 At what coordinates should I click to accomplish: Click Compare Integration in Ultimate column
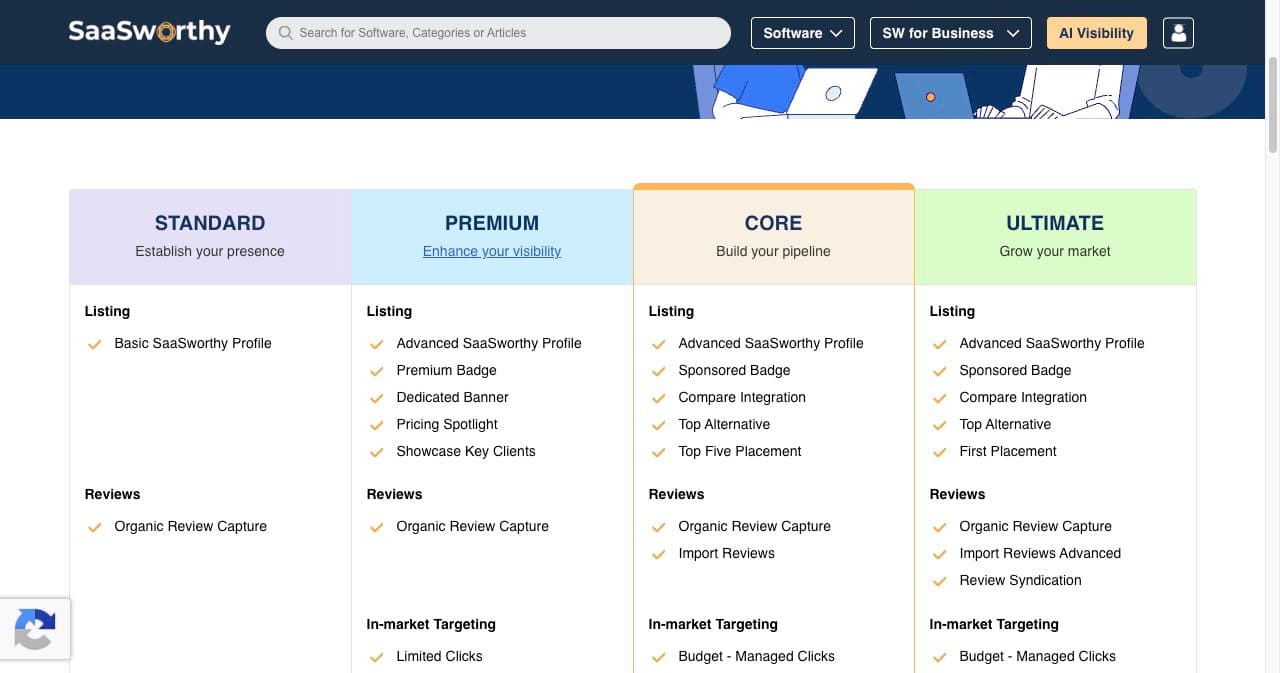[1023, 397]
